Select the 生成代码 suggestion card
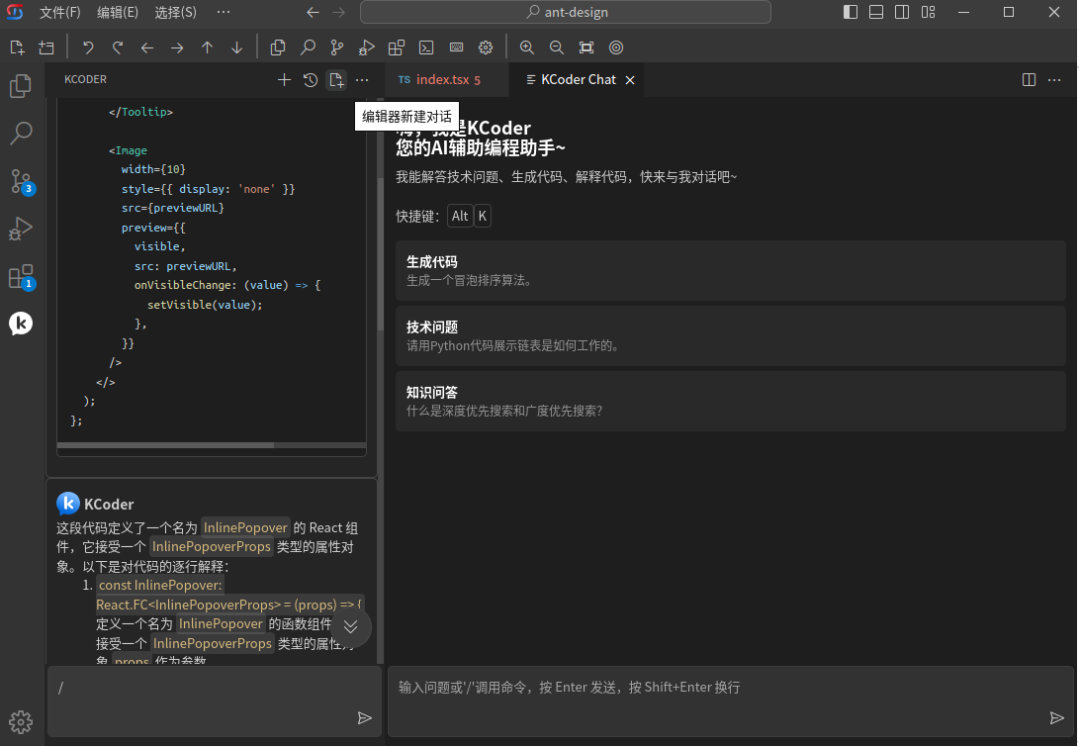Viewport: 1080px width, 747px height. [731, 271]
